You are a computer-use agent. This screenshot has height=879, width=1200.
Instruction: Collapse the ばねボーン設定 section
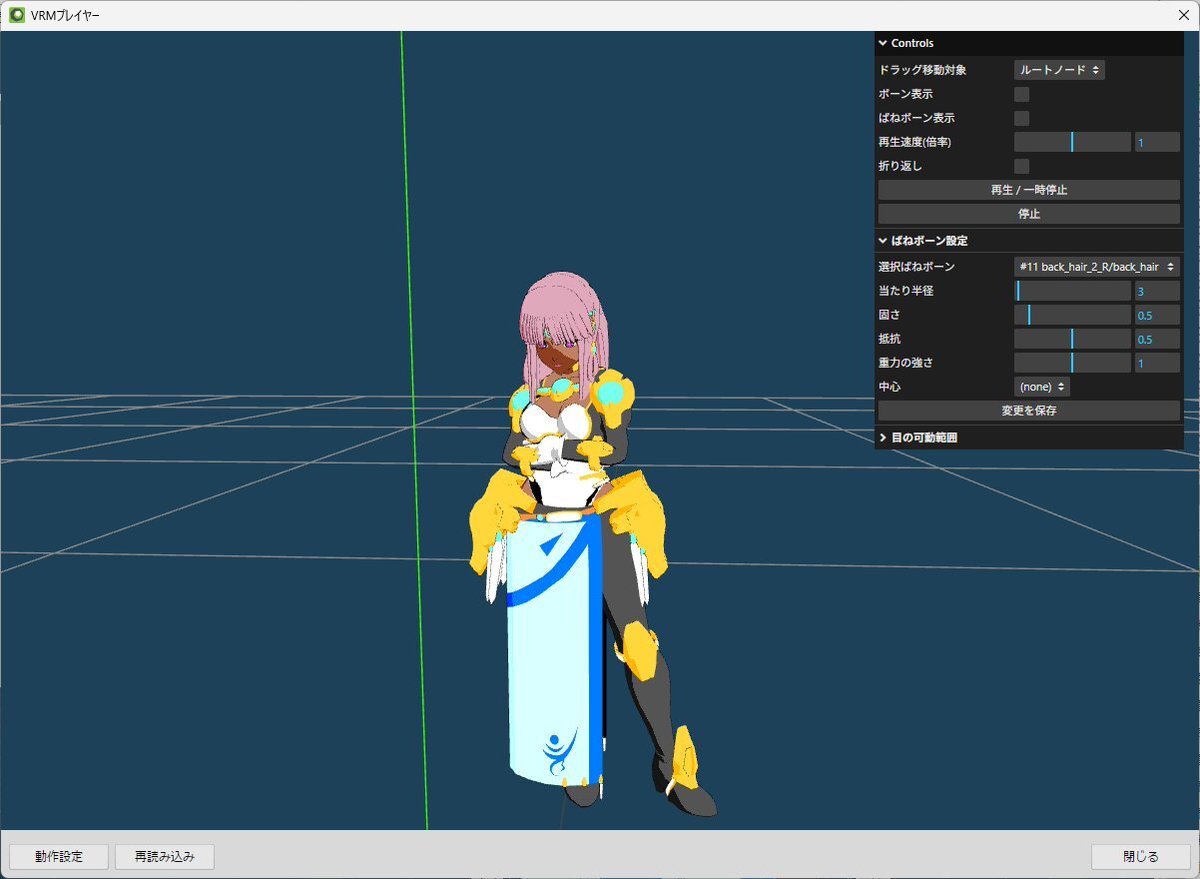pyautogui.click(x=1029, y=241)
